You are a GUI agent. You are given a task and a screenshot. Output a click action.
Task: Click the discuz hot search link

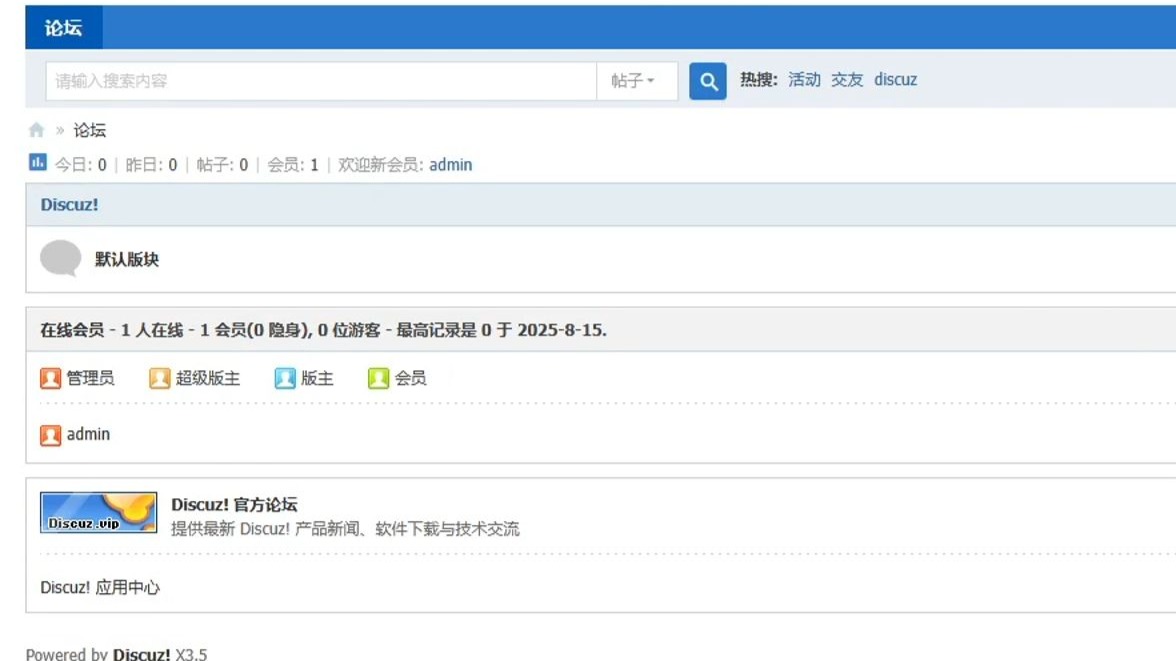tap(896, 80)
